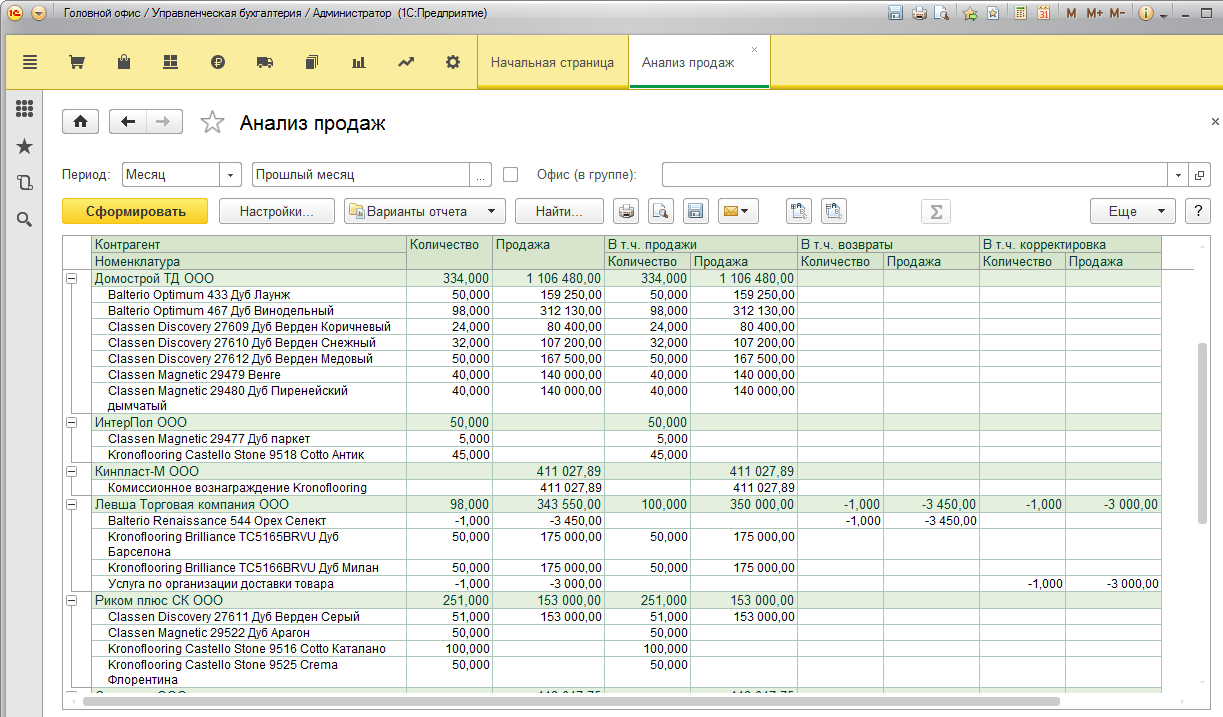Open Варианты отчета dropdown
This screenshot has width=1223, height=717.
tap(424, 211)
